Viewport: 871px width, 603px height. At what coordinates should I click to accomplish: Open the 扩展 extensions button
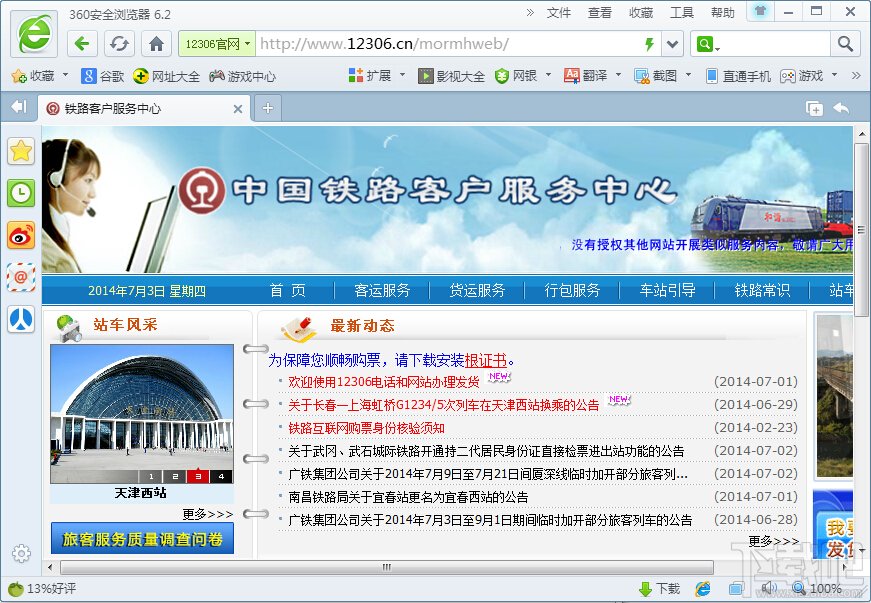click(x=370, y=76)
